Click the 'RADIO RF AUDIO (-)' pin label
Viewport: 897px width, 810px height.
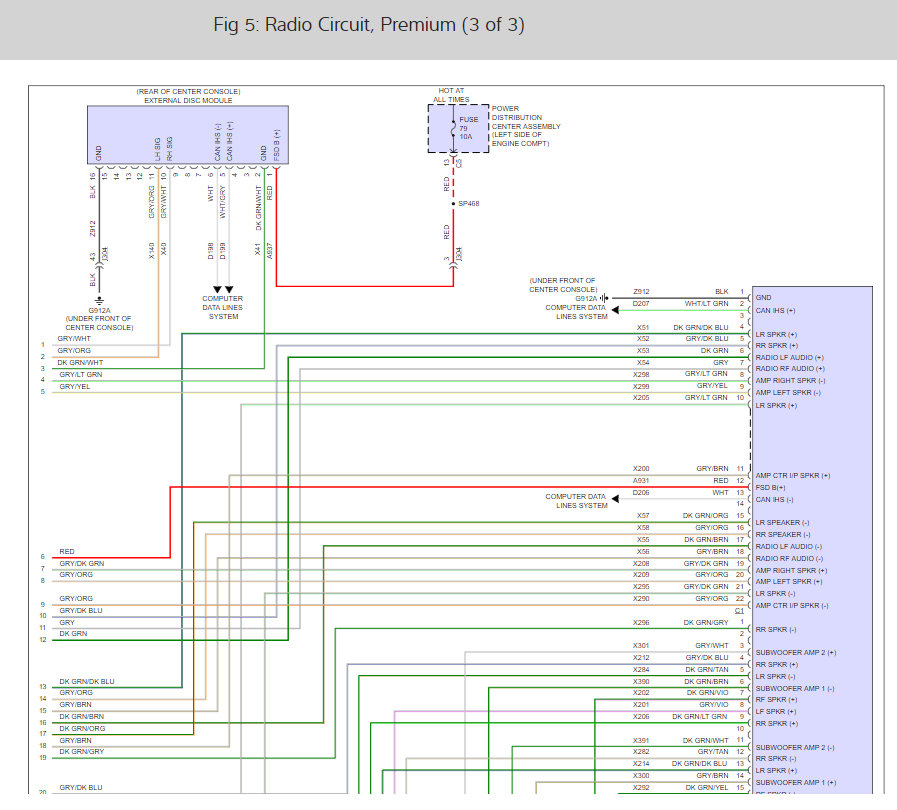pyautogui.click(x=789, y=559)
